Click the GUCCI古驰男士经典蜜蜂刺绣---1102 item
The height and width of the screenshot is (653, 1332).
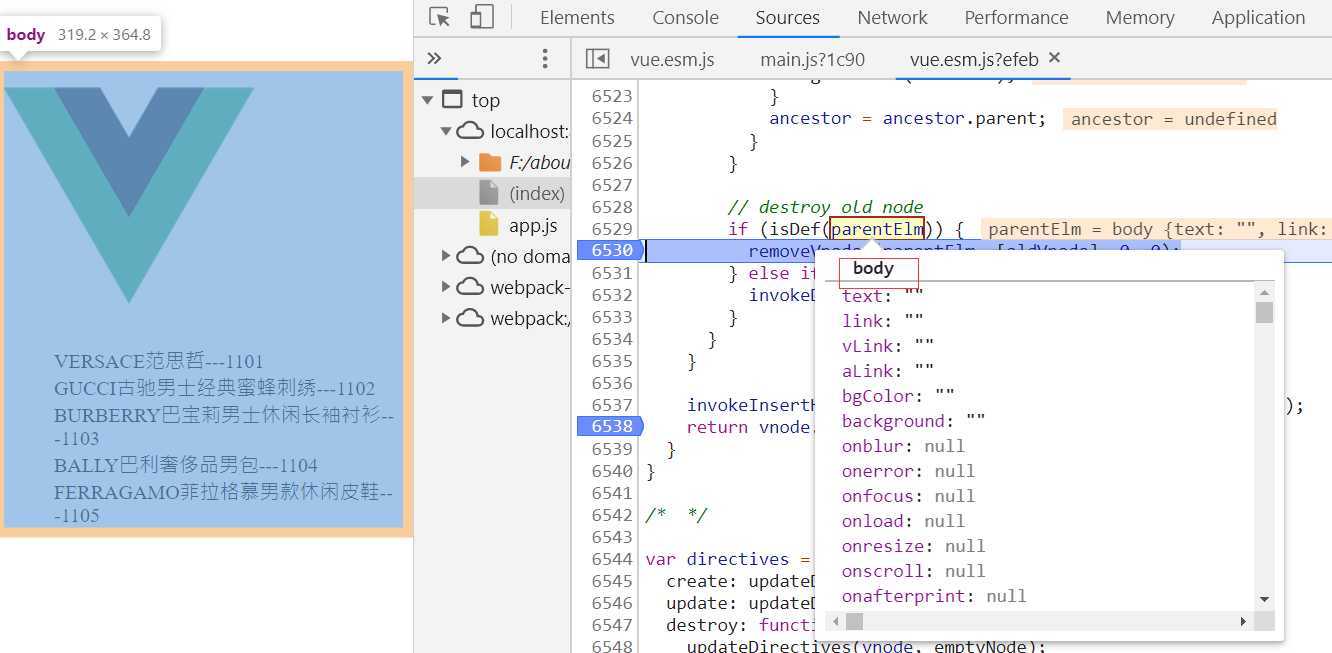(215, 388)
